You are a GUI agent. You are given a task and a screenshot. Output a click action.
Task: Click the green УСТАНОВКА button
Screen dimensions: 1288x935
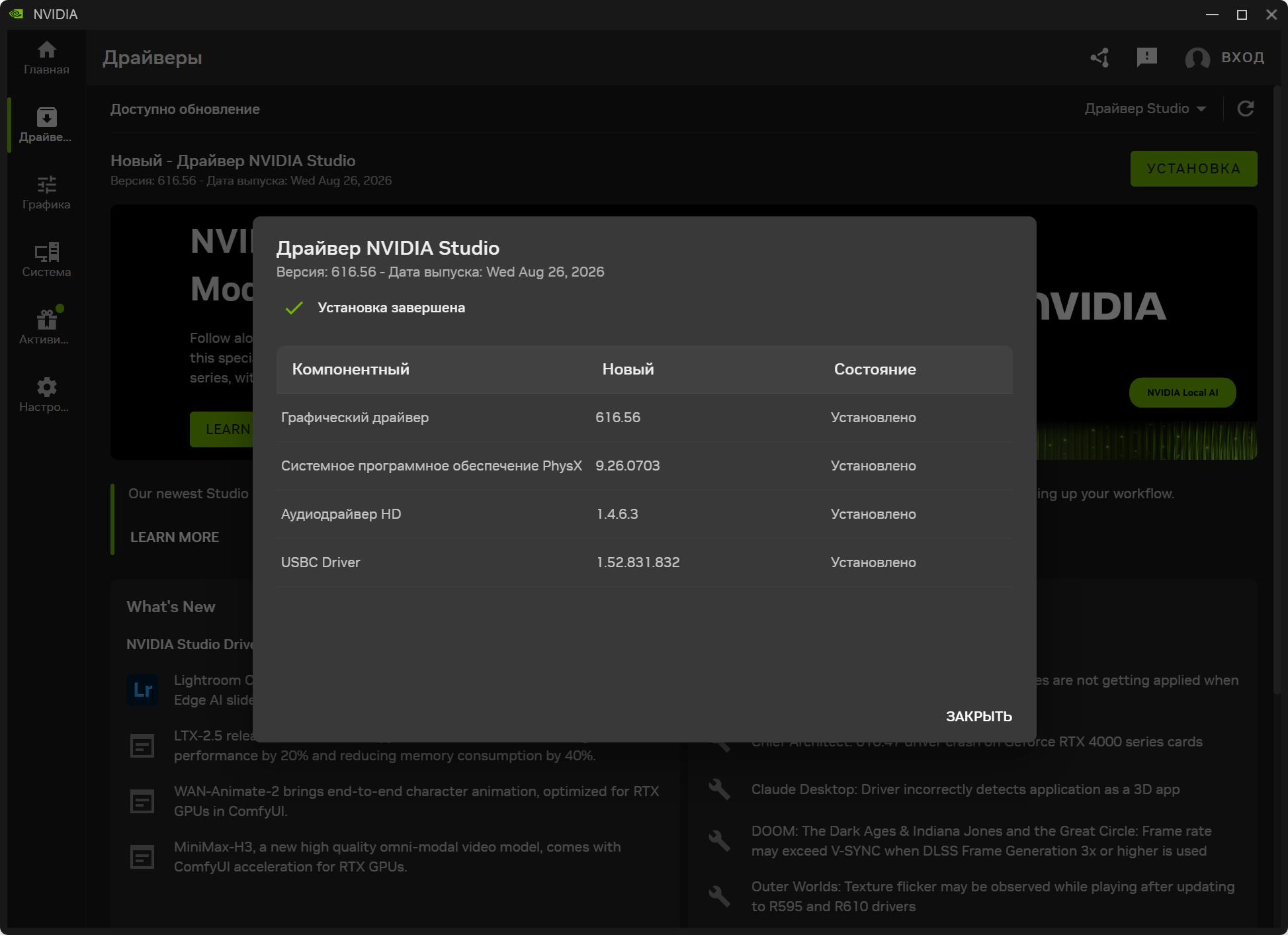[1193, 169]
